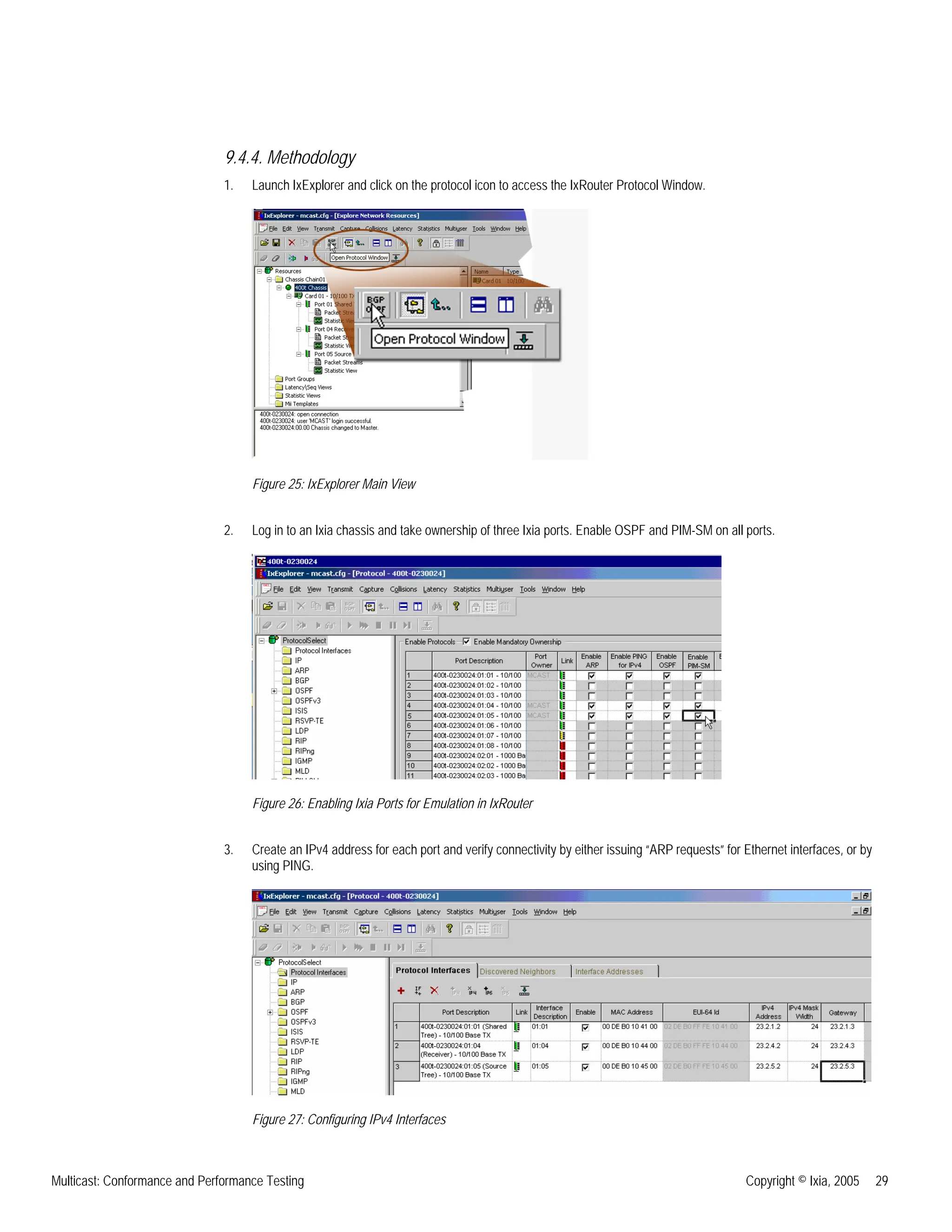
Task: Click vertical tile windows icon in Figure 26
Action: click(417, 606)
